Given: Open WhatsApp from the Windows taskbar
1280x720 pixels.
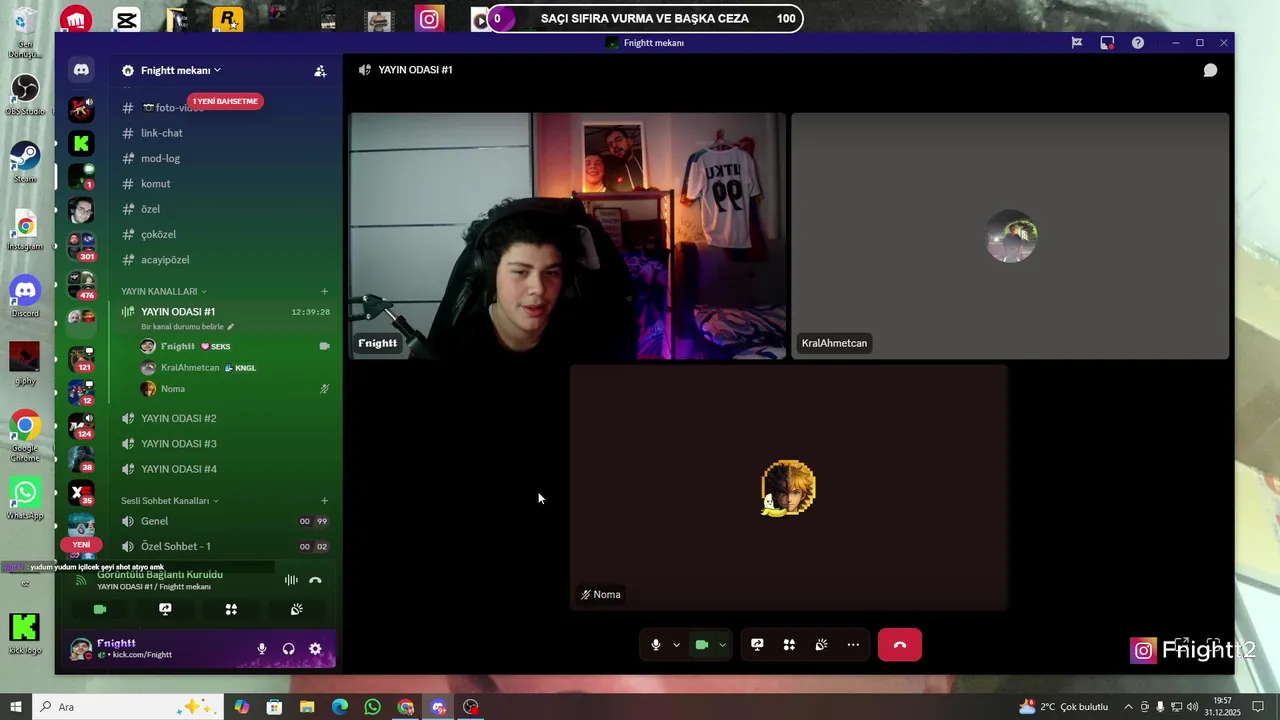Looking at the screenshot, I should [x=372, y=707].
